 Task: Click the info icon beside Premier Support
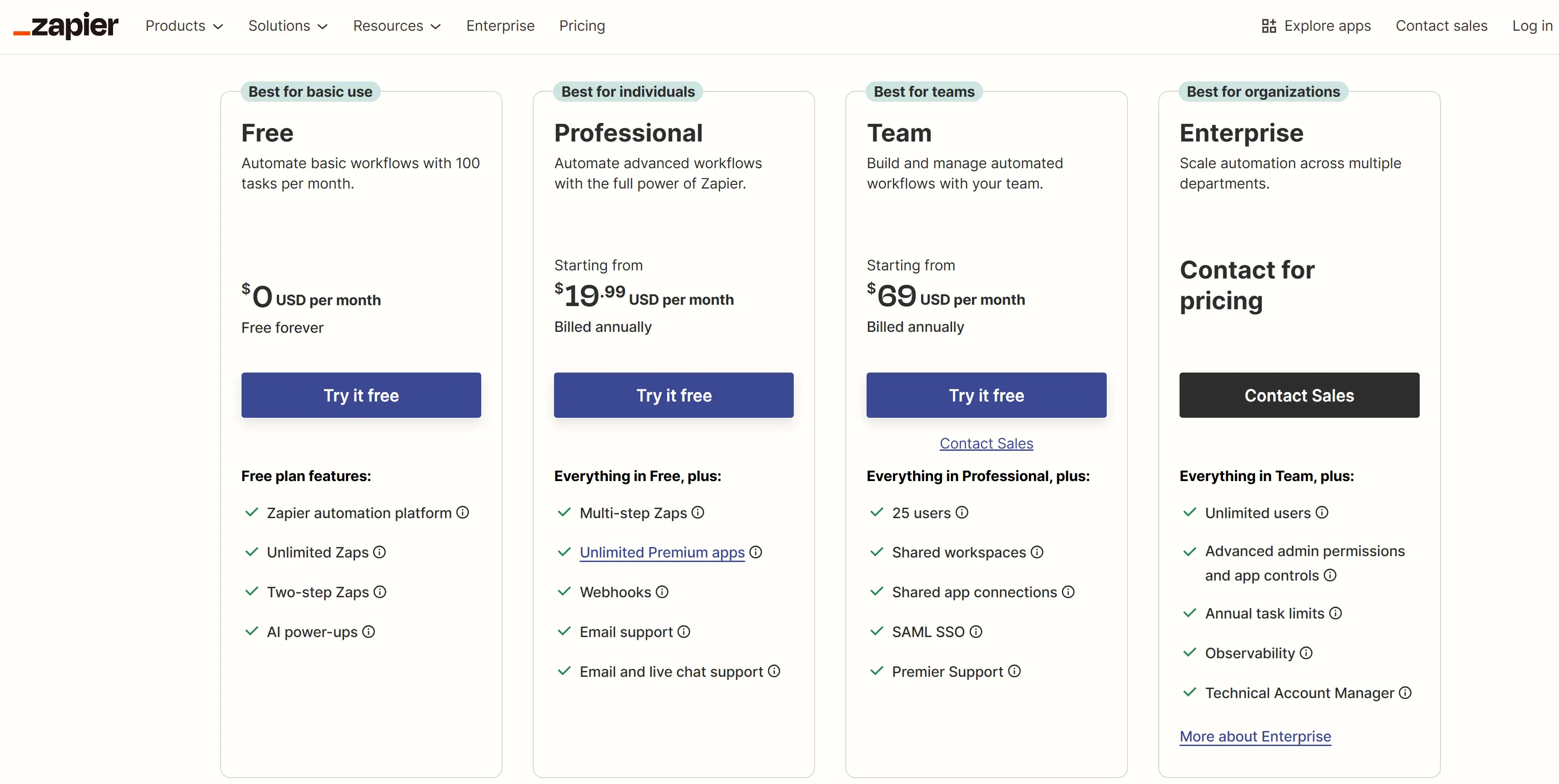coord(1014,671)
